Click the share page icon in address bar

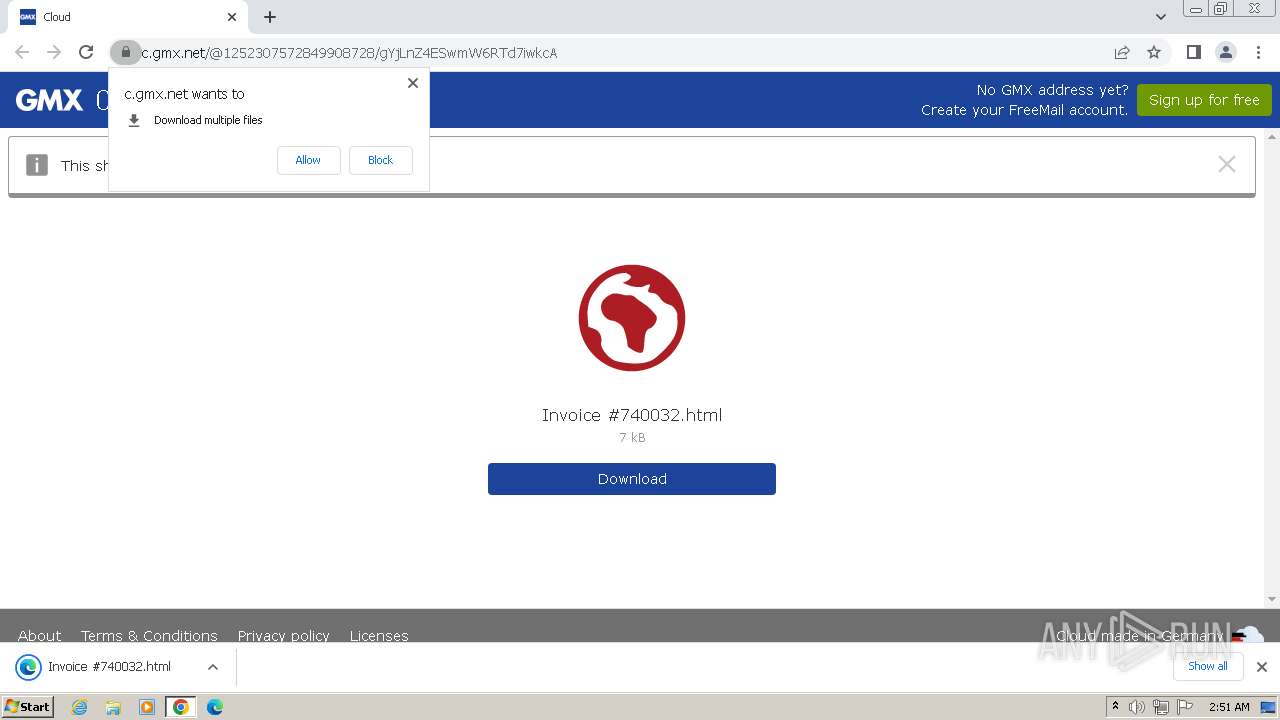coord(1122,52)
